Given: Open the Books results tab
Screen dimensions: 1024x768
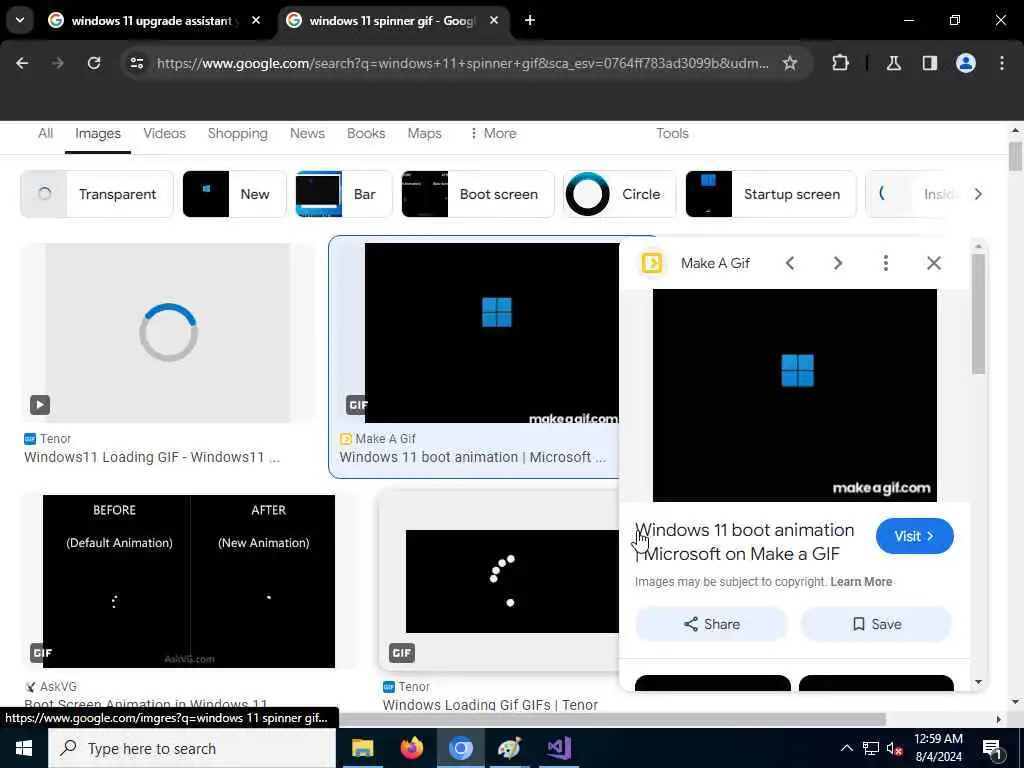Looking at the screenshot, I should 366,133.
